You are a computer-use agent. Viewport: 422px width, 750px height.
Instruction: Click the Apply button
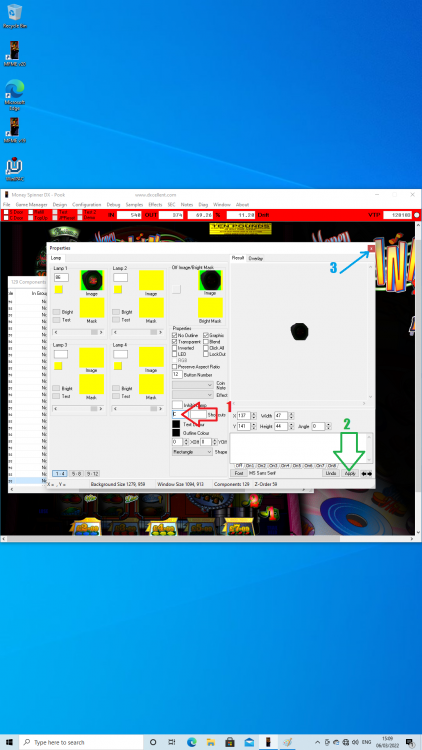(350, 473)
